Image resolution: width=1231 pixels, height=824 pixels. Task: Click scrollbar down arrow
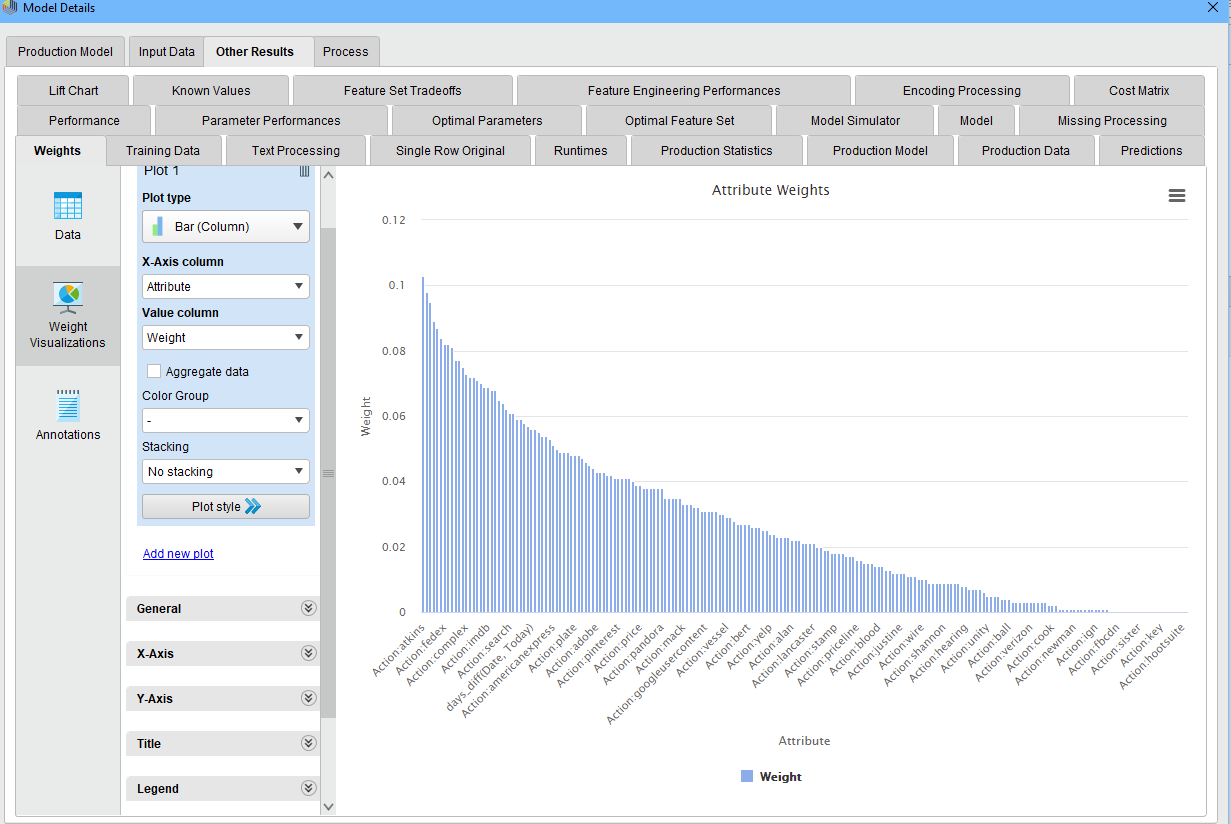(328, 806)
